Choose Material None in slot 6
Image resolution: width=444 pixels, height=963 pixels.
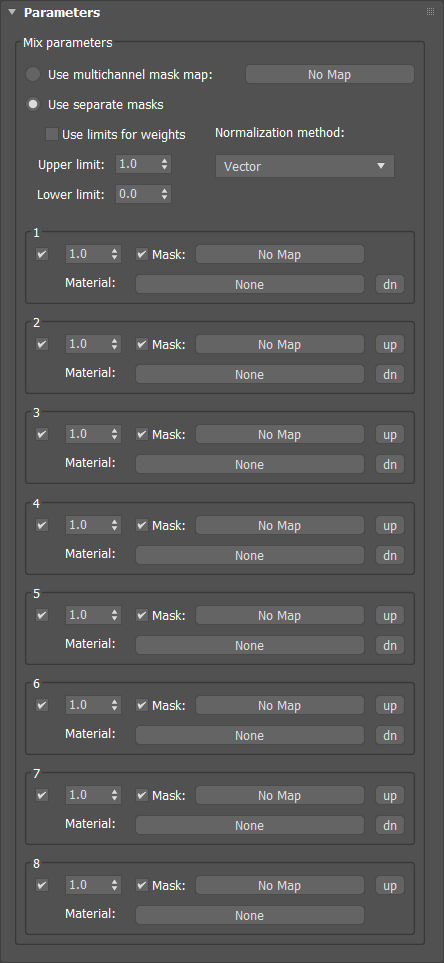pos(249,735)
